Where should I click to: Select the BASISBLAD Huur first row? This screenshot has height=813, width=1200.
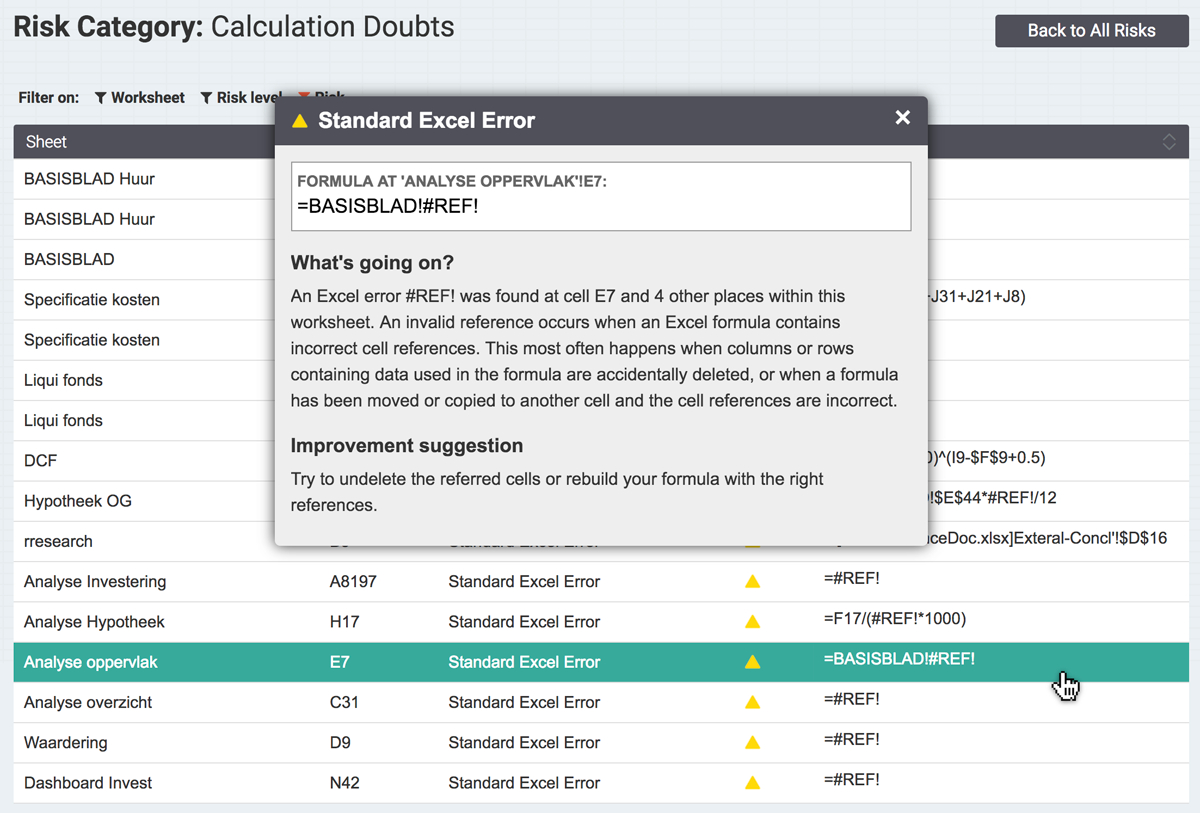[x=89, y=179]
